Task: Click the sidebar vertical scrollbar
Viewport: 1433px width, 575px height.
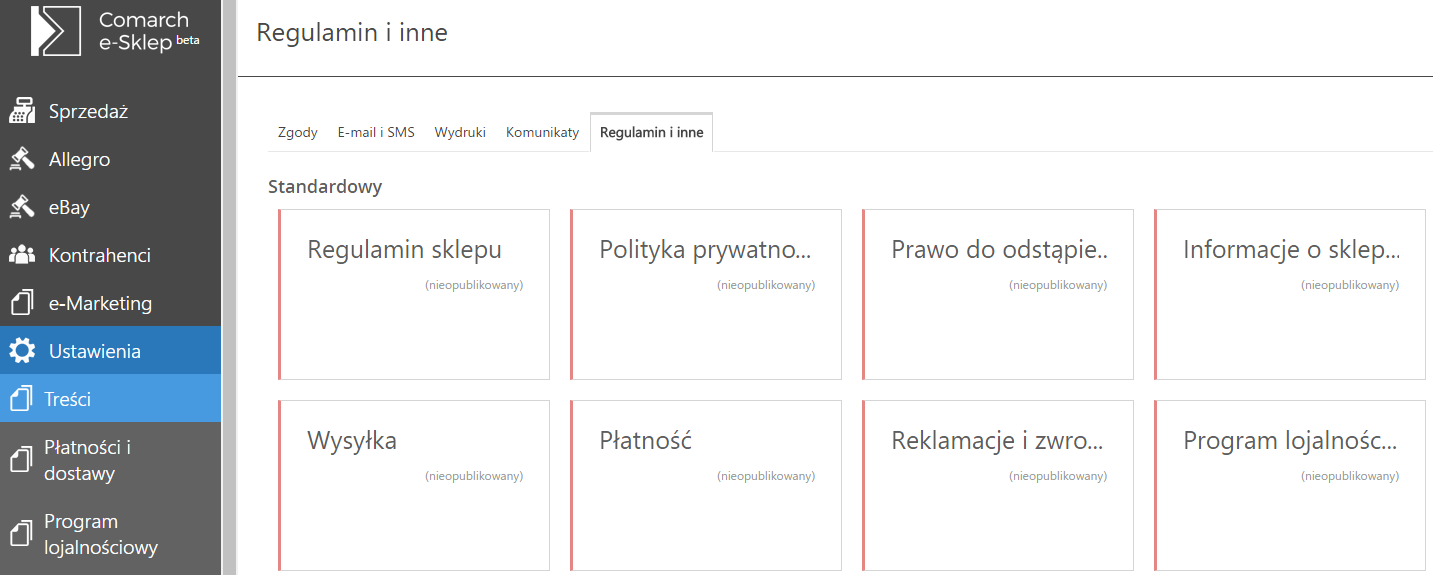Action: (228, 287)
